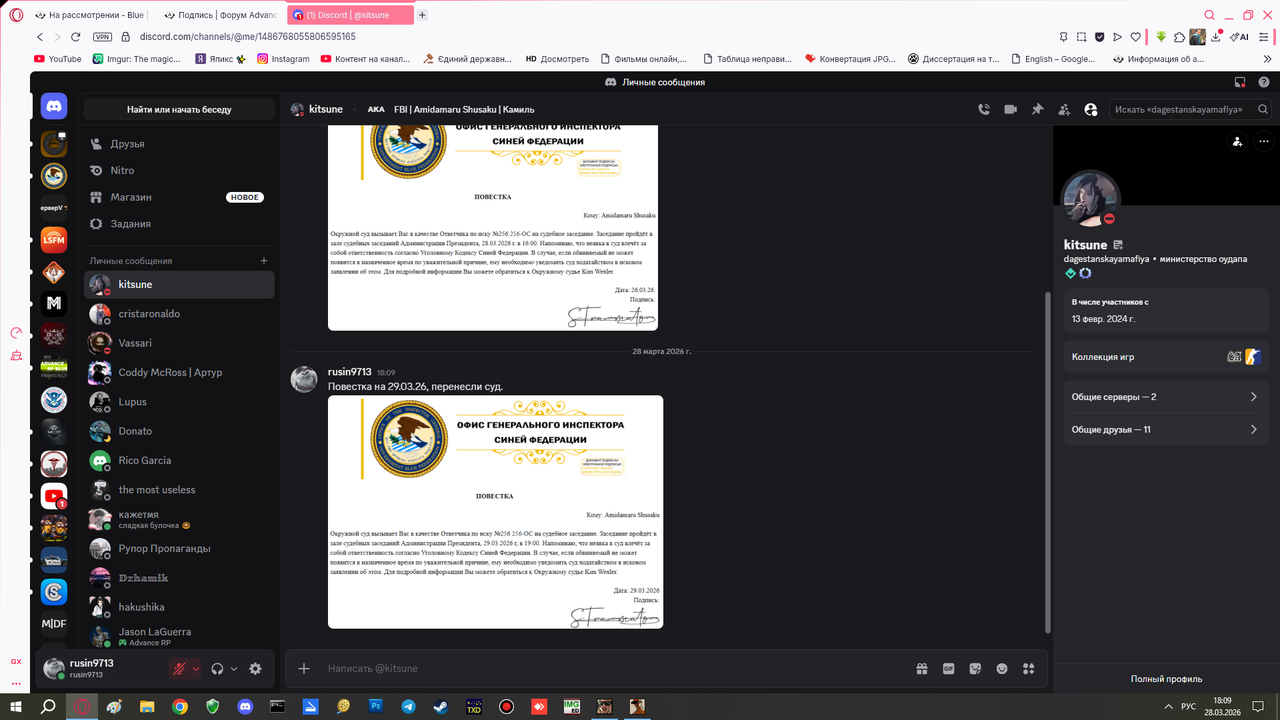Switch to На рассмотрении - Blue browser tab
1280x720 pixels.
(91, 16)
